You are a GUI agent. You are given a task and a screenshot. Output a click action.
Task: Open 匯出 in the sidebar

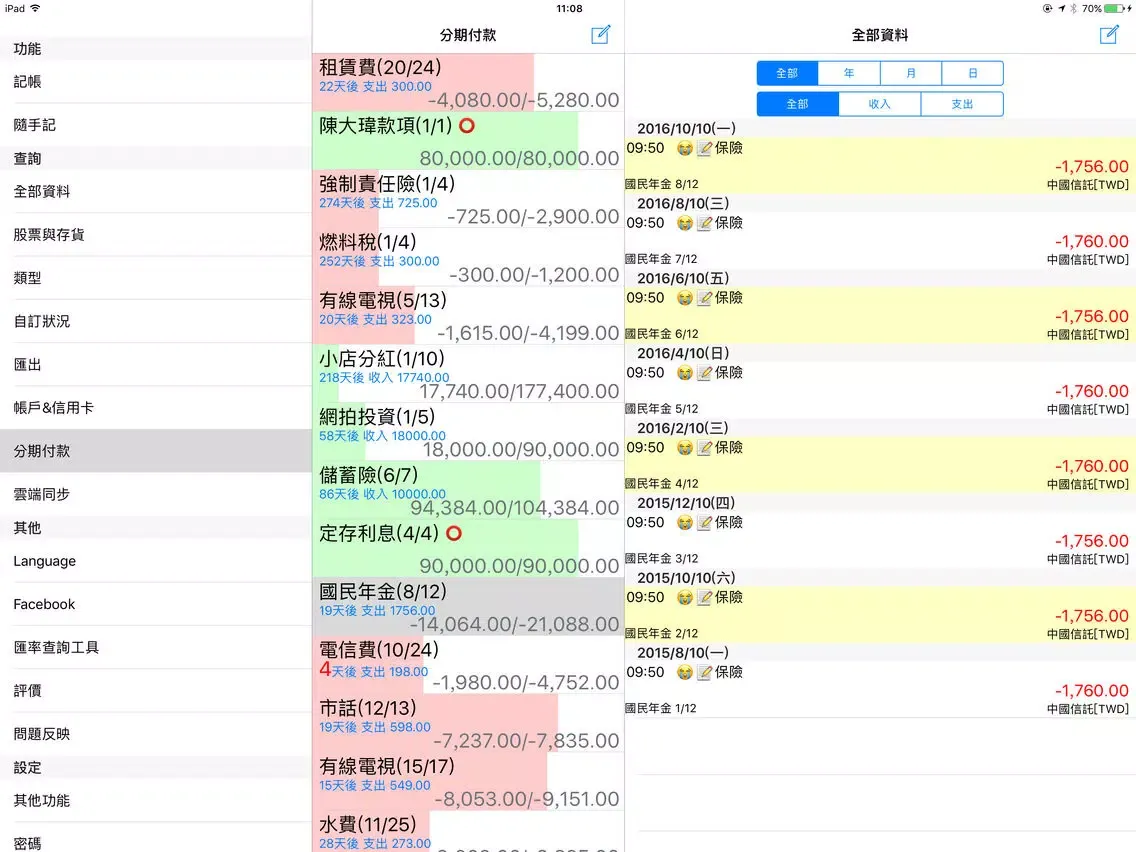(x=156, y=364)
